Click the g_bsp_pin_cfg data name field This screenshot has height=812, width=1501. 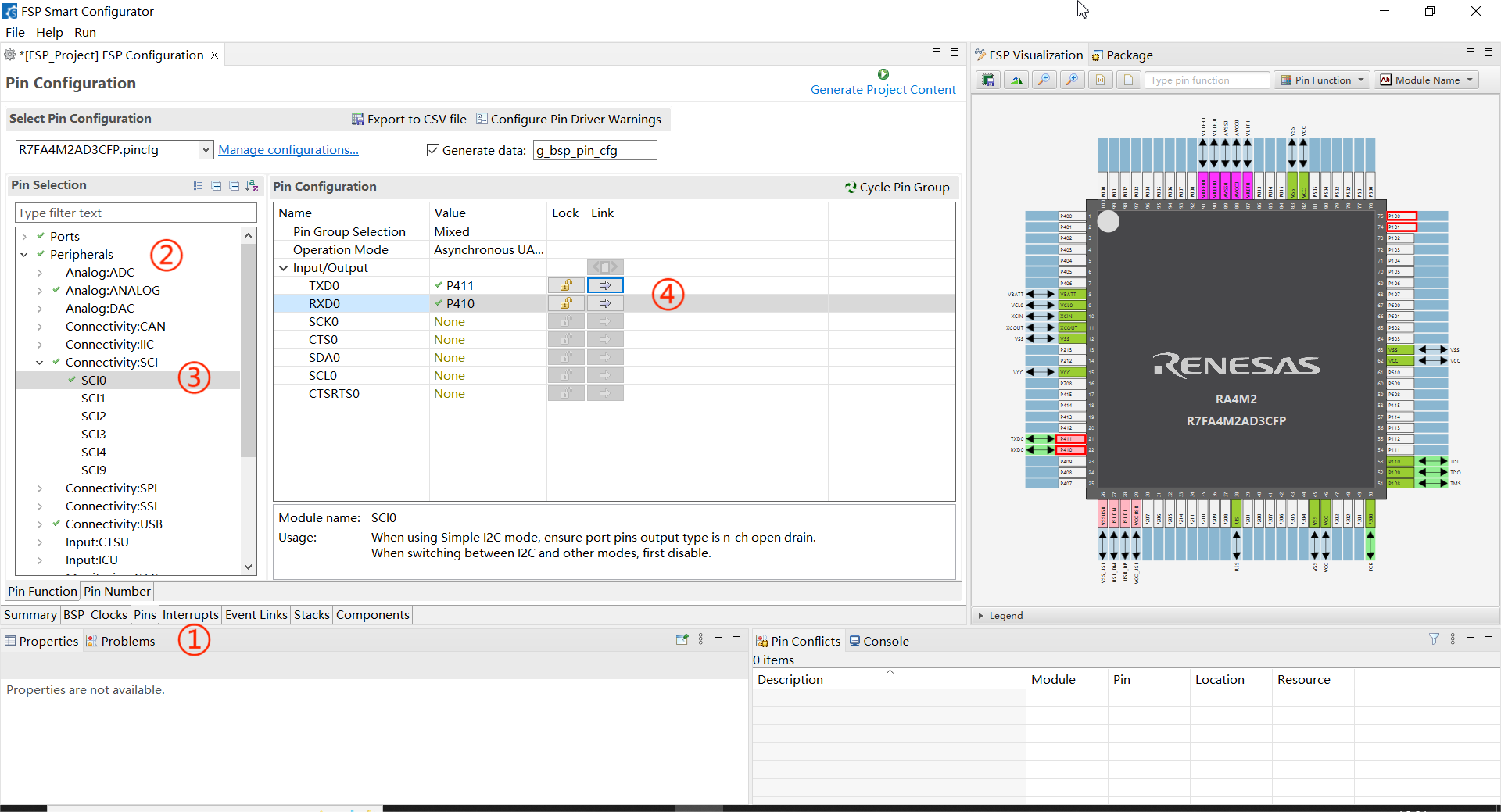[595, 150]
